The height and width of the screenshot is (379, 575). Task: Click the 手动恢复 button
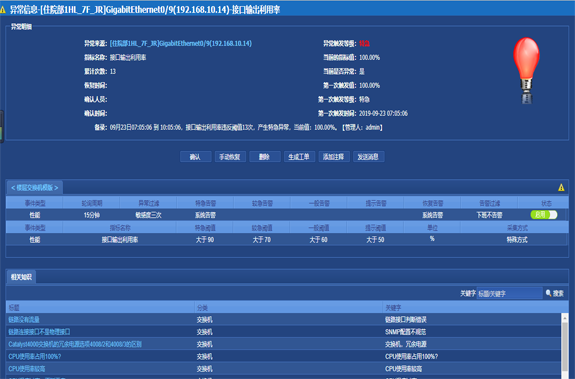click(x=230, y=157)
